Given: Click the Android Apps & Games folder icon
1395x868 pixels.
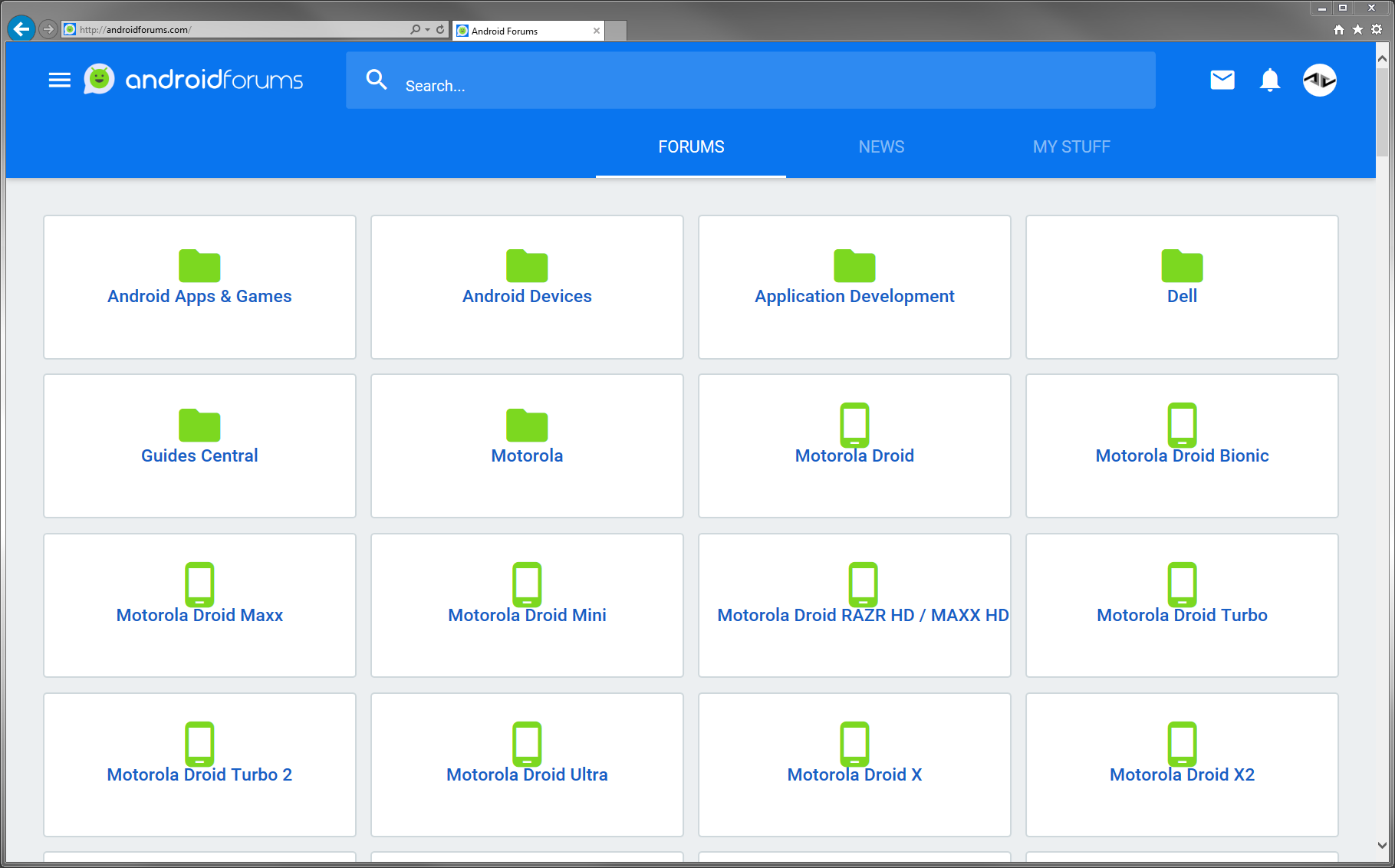Looking at the screenshot, I should [x=199, y=265].
